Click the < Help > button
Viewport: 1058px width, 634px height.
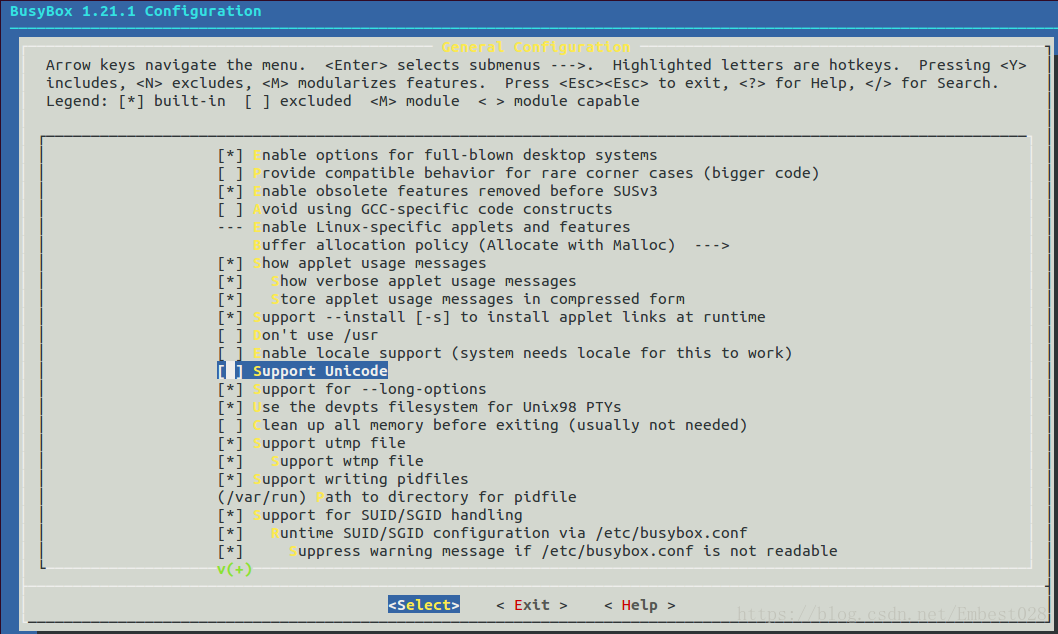click(x=640, y=605)
